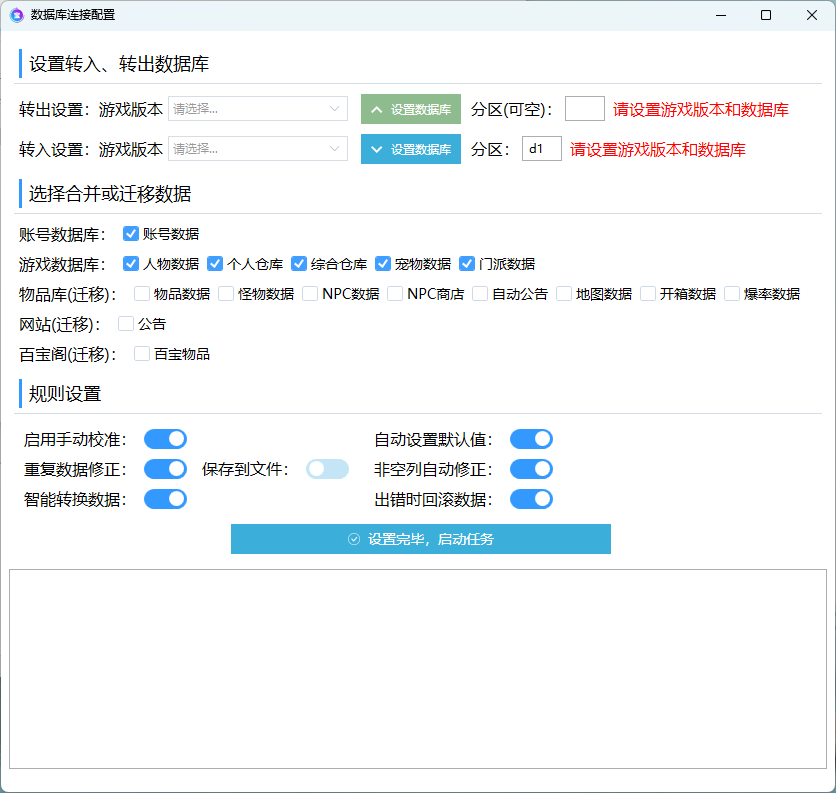This screenshot has height=793, width=836.
Task: Enable the 物品数据 checkbox
Action: pyautogui.click(x=142, y=294)
